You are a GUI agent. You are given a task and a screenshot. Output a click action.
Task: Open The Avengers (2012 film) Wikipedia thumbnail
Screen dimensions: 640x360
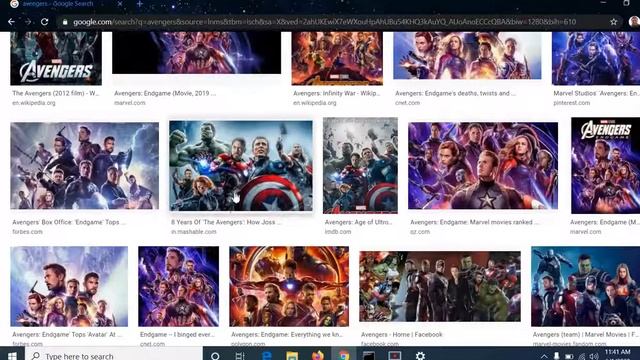click(56, 58)
